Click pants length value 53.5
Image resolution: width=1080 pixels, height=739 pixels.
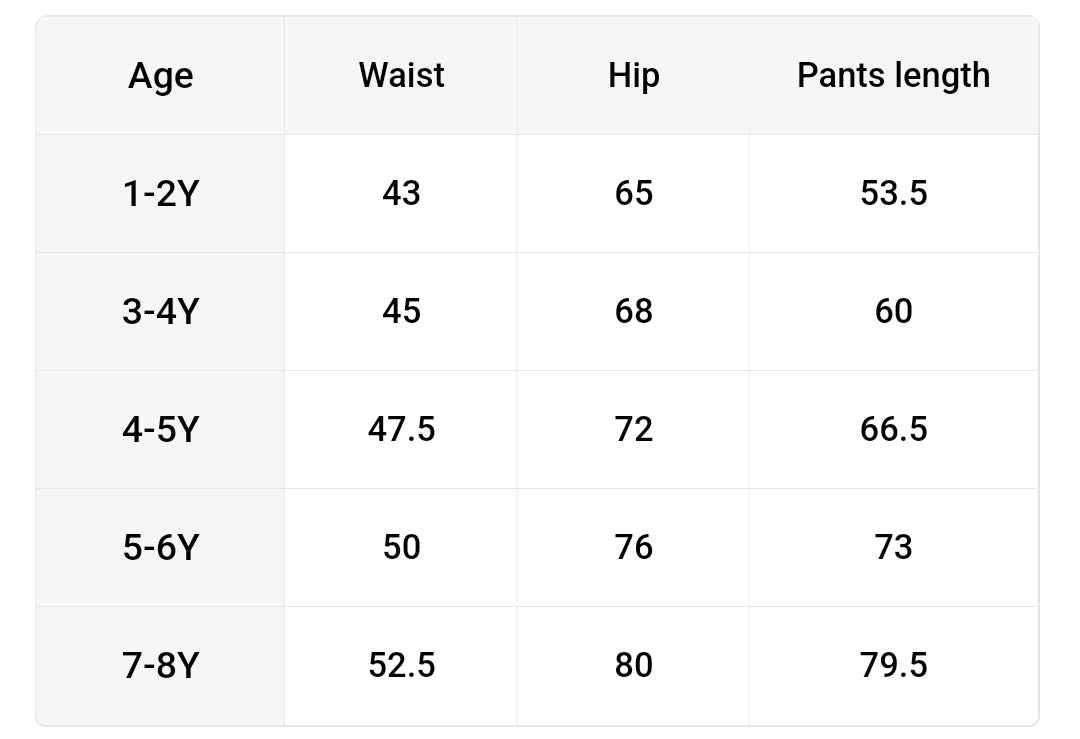pyautogui.click(x=893, y=193)
